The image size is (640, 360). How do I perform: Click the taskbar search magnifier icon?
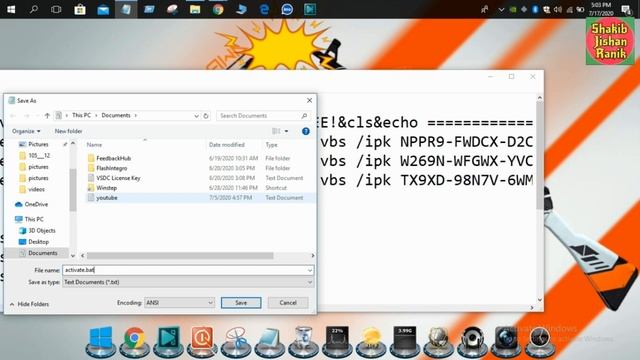34,9
